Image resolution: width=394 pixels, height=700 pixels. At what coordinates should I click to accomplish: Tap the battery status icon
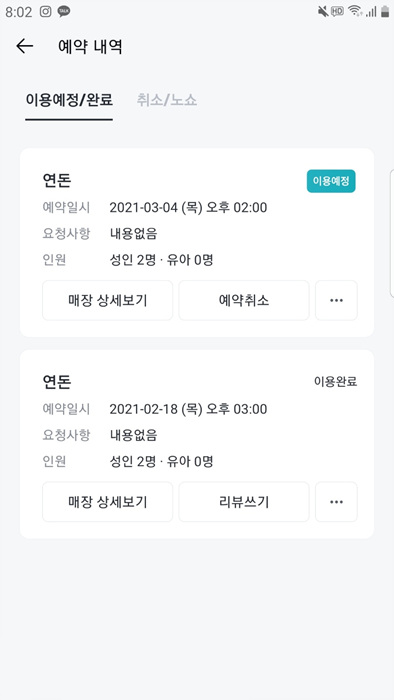385,12
